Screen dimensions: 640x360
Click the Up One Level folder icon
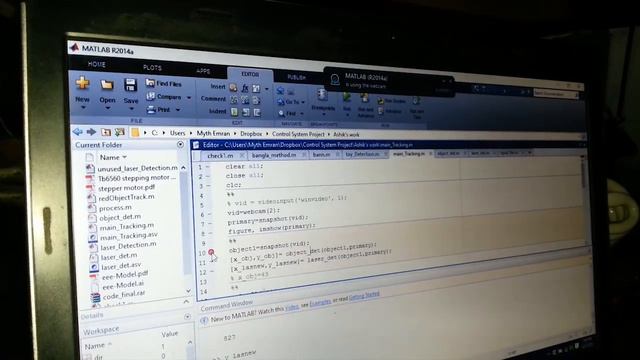click(106, 132)
